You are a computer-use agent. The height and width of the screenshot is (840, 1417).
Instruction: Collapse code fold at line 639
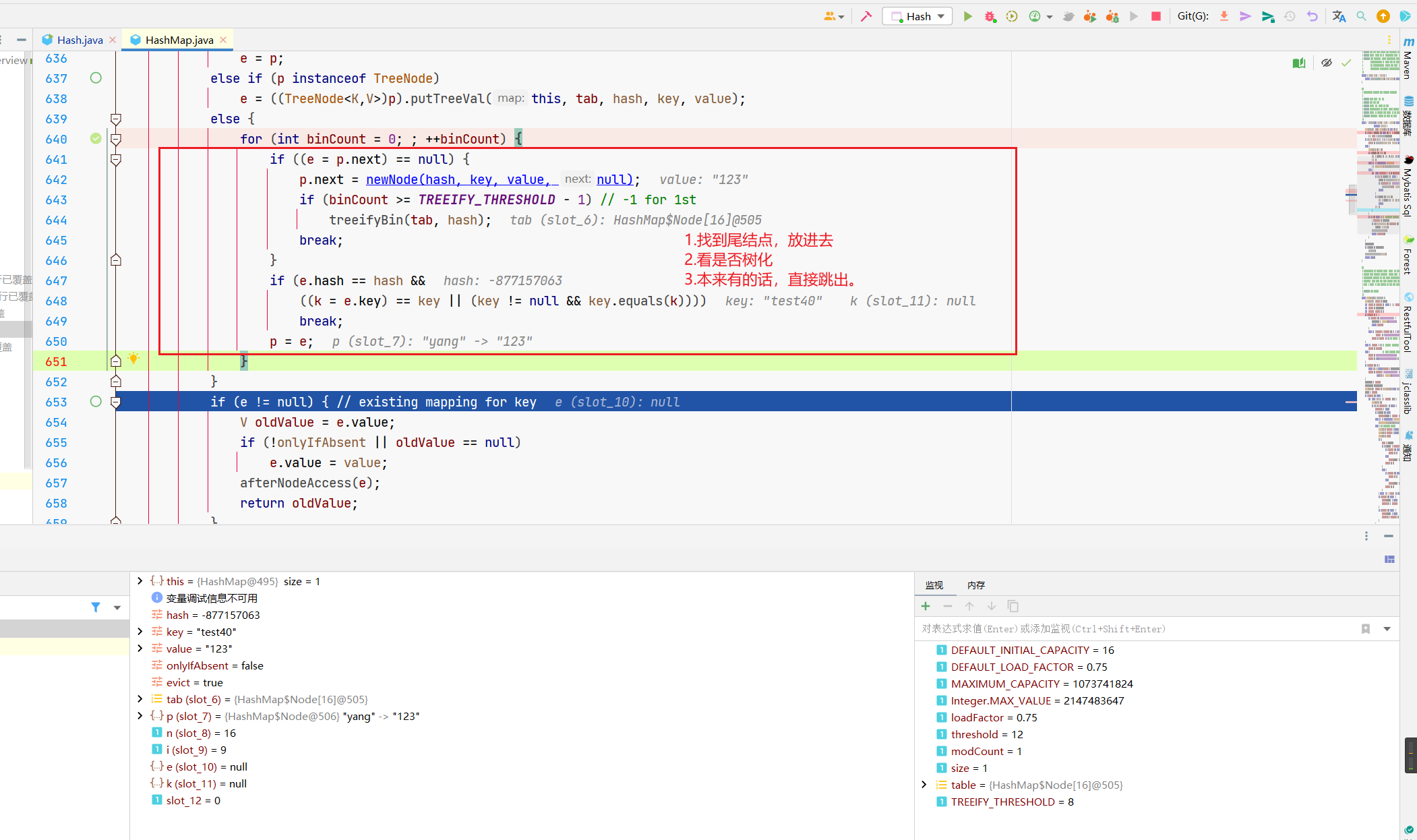click(x=116, y=119)
